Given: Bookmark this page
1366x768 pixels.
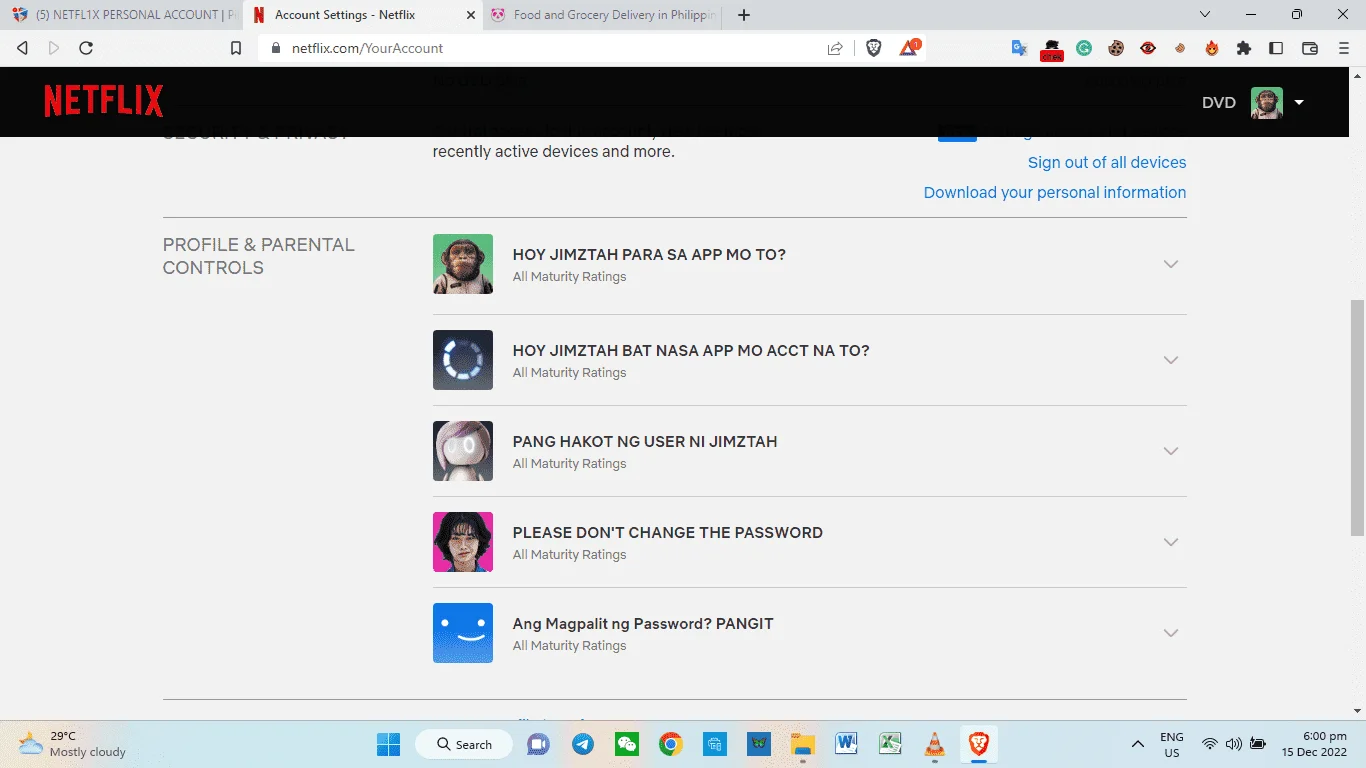Looking at the screenshot, I should (x=236, y=48).
